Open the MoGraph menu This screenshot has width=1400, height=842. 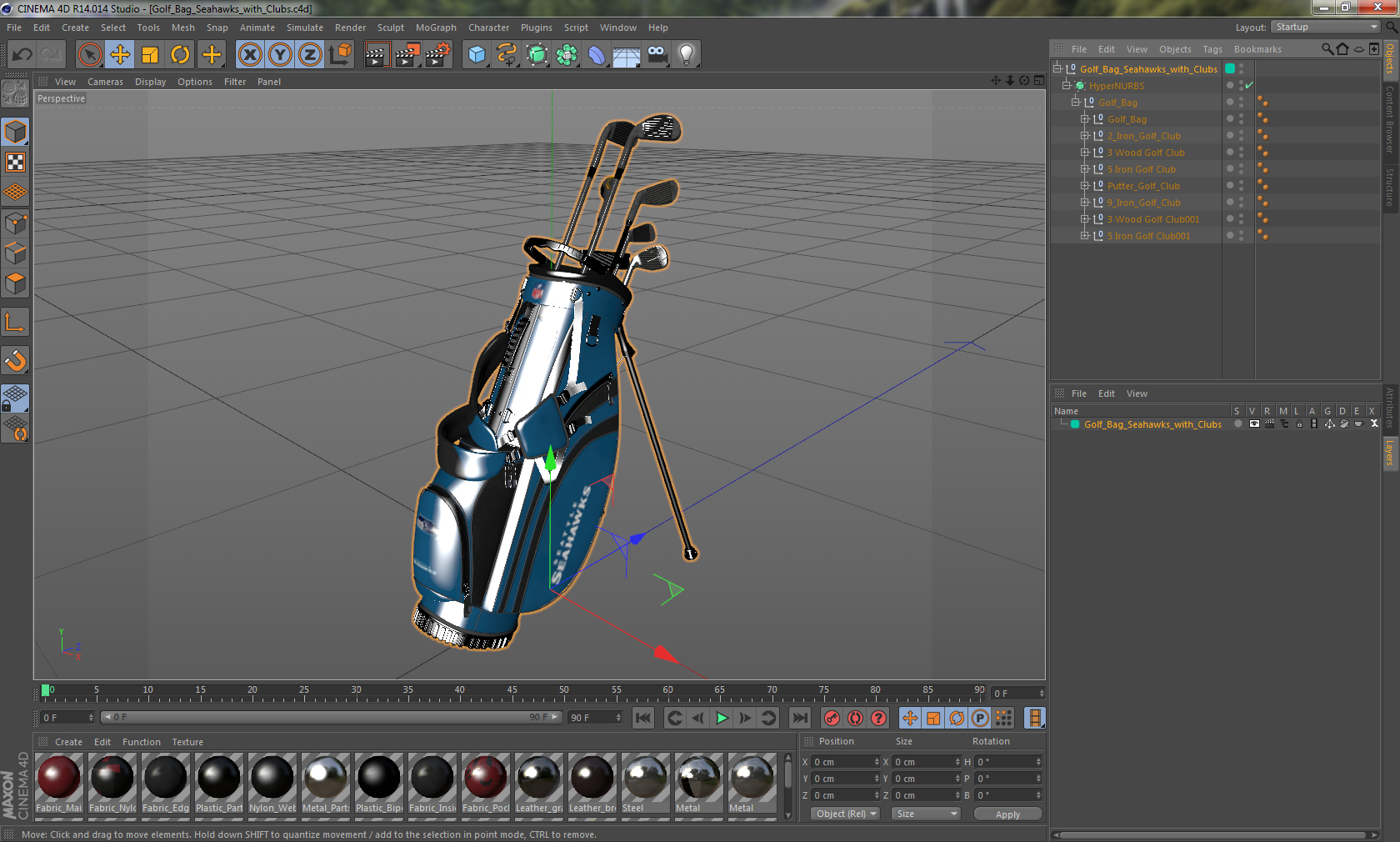pyautogui.click(x=436, y=28)
